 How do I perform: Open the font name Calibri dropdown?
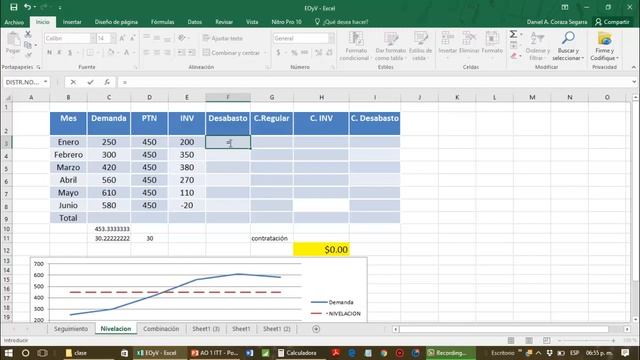pyautogui.click(x=92, y=38)
